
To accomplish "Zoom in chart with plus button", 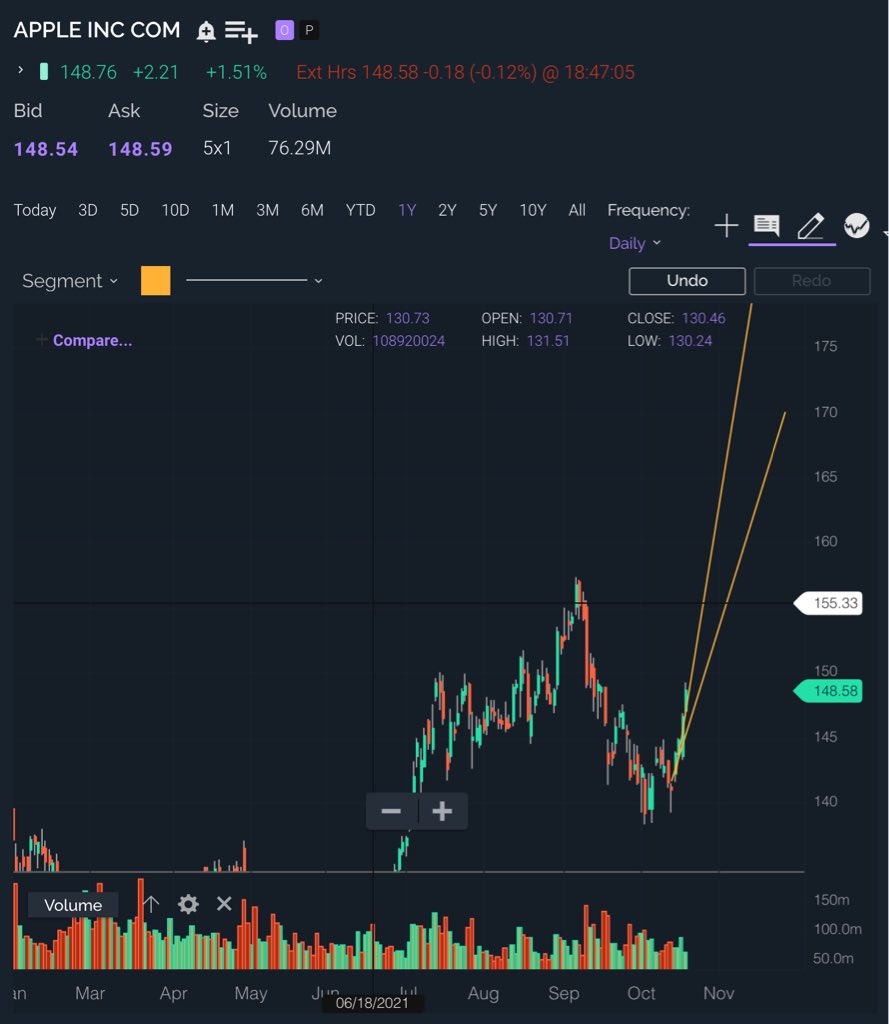I will tap(442, 811).
